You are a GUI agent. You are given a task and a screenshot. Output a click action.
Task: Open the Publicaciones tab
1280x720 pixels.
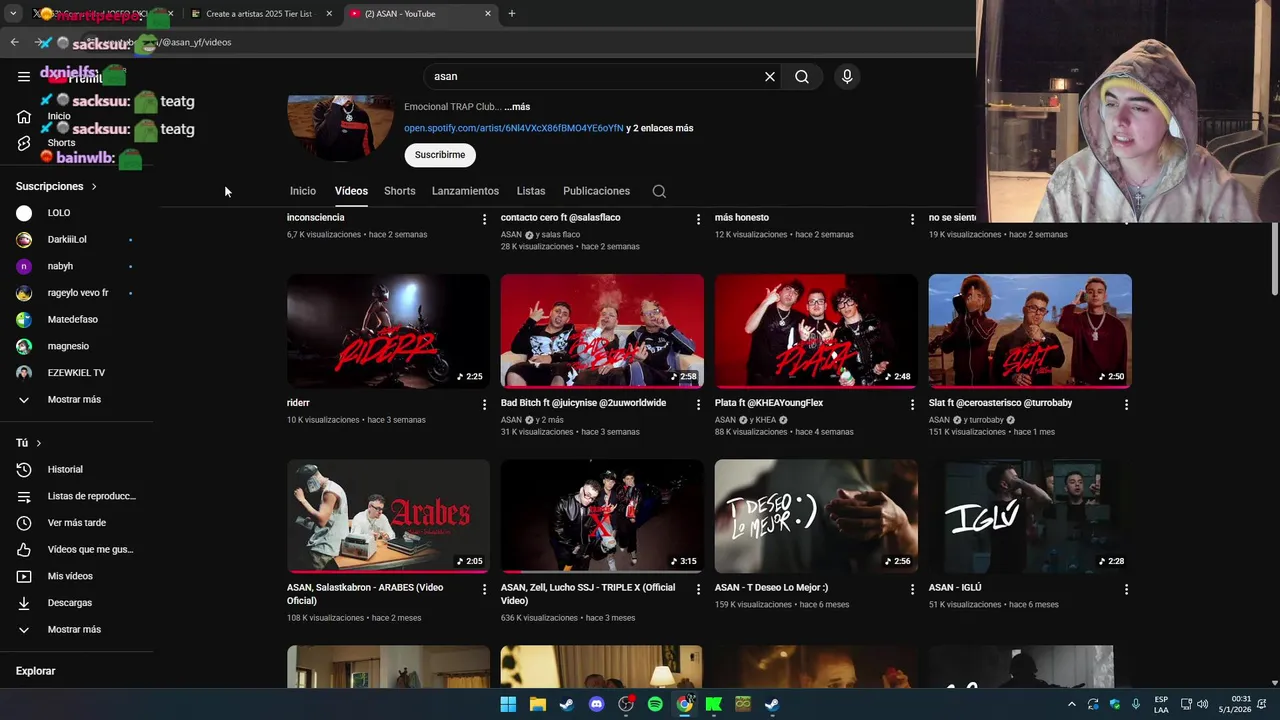tap(596, 191)
